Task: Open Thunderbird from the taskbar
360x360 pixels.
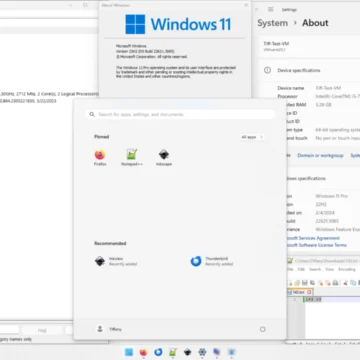Action: point(158,352)
